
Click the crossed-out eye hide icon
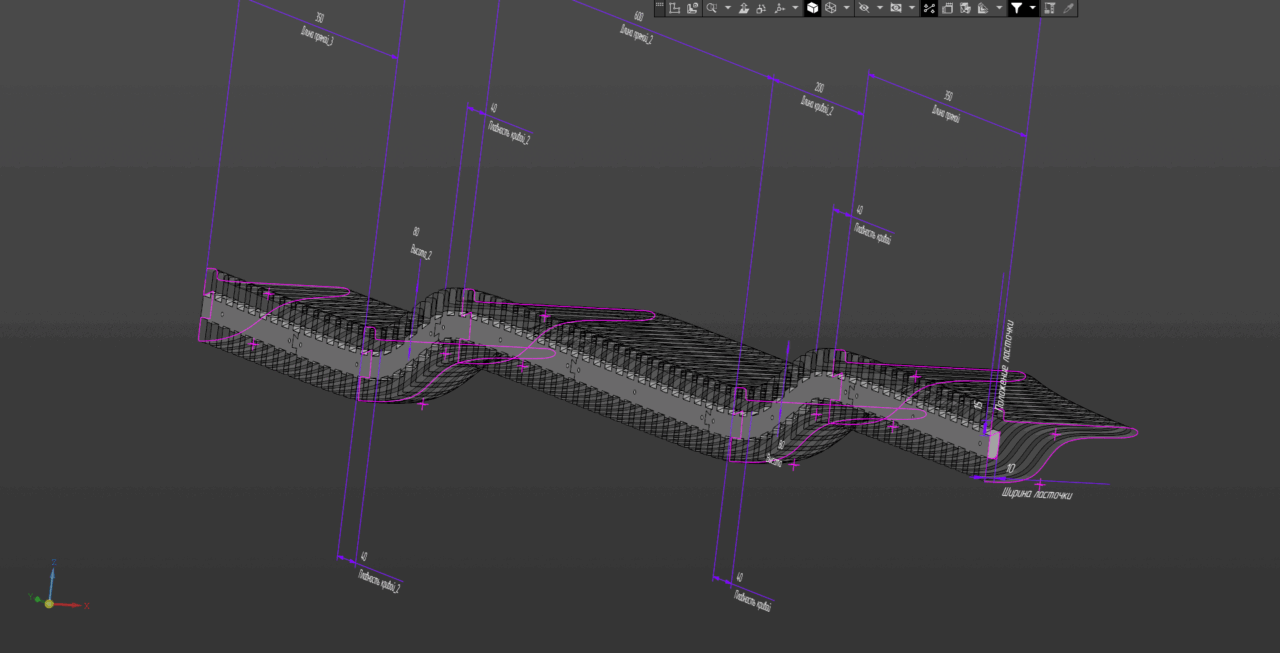point(864,8)
